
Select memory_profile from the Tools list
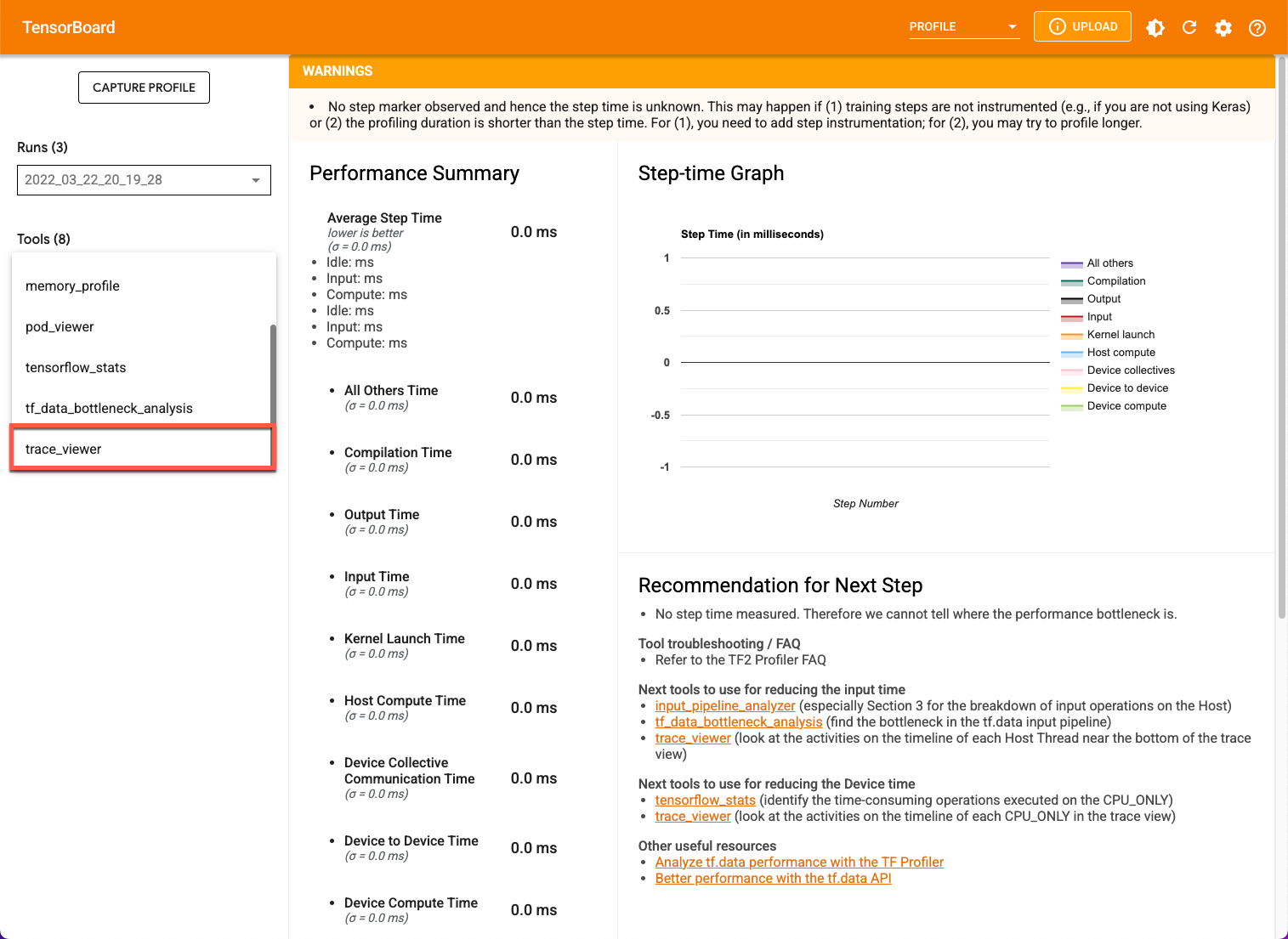140,286
